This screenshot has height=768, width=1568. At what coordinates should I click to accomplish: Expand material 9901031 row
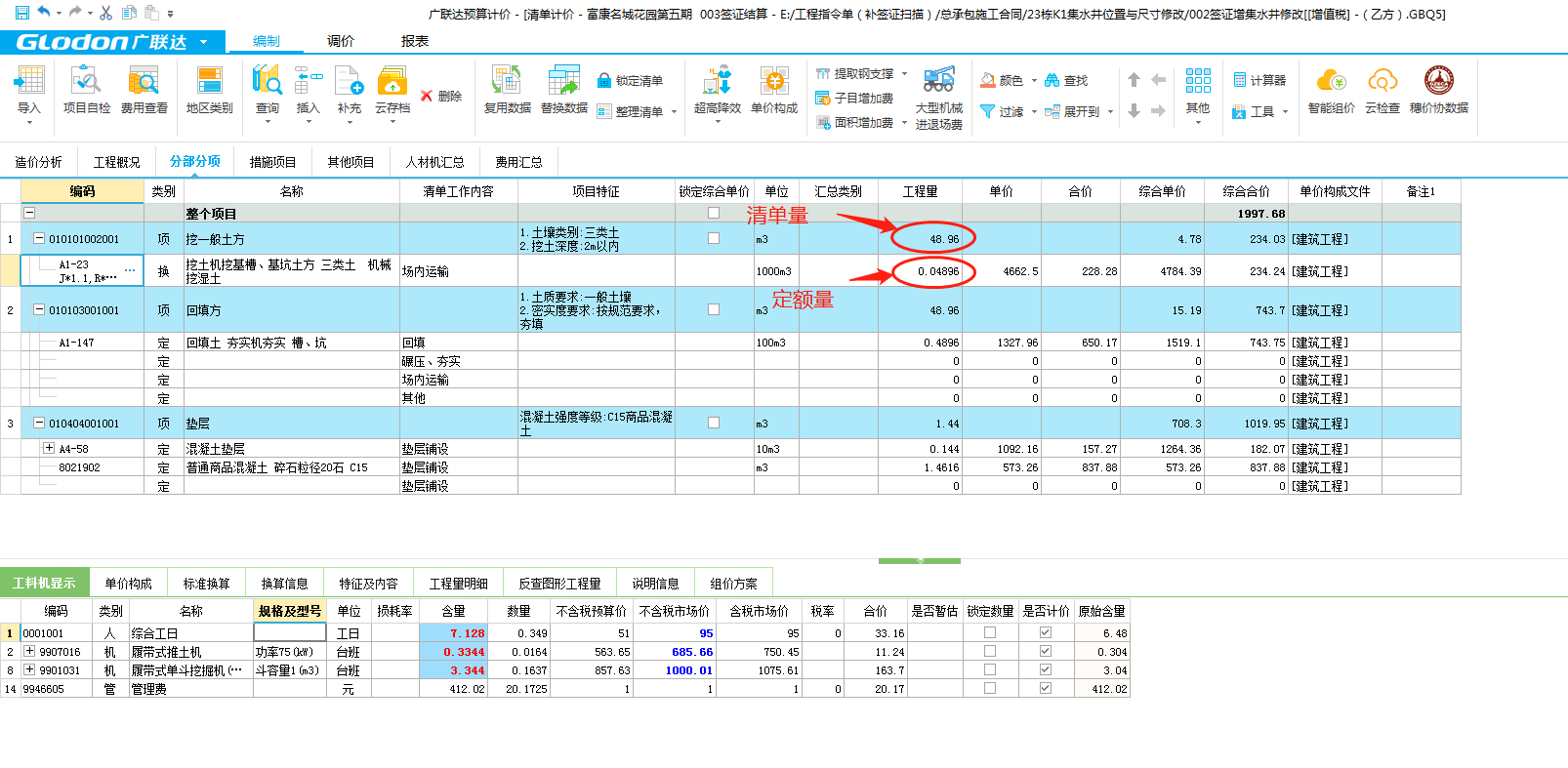tap(29, 669)
